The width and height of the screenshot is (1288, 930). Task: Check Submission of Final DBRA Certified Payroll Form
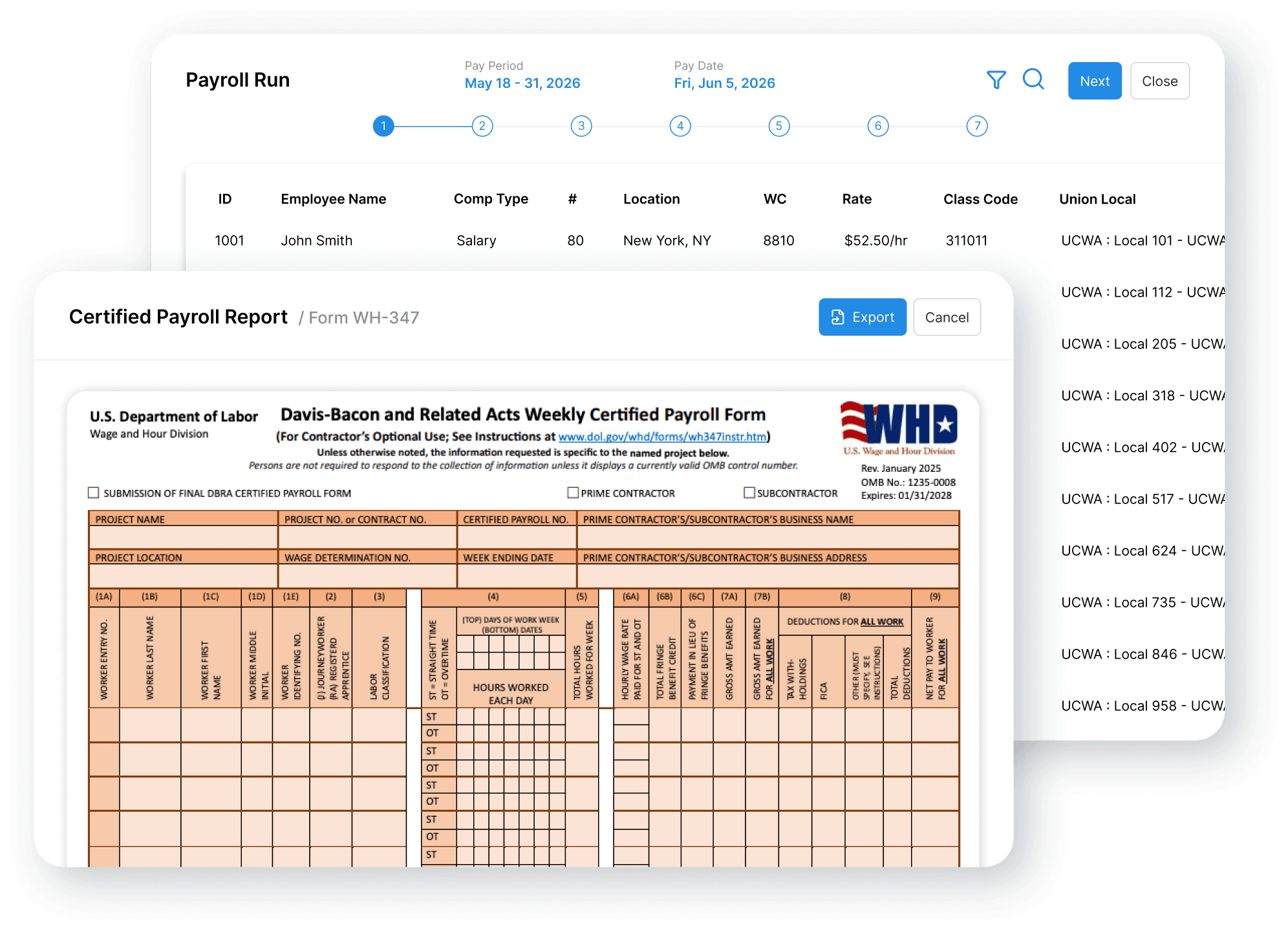click(93, 492)
